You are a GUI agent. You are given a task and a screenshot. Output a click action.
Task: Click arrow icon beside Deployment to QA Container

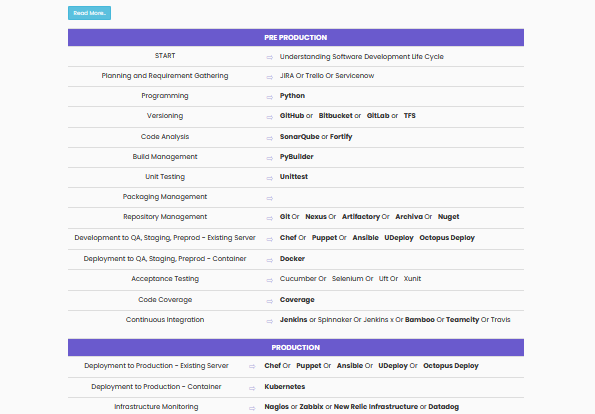[x=269, y=260]
